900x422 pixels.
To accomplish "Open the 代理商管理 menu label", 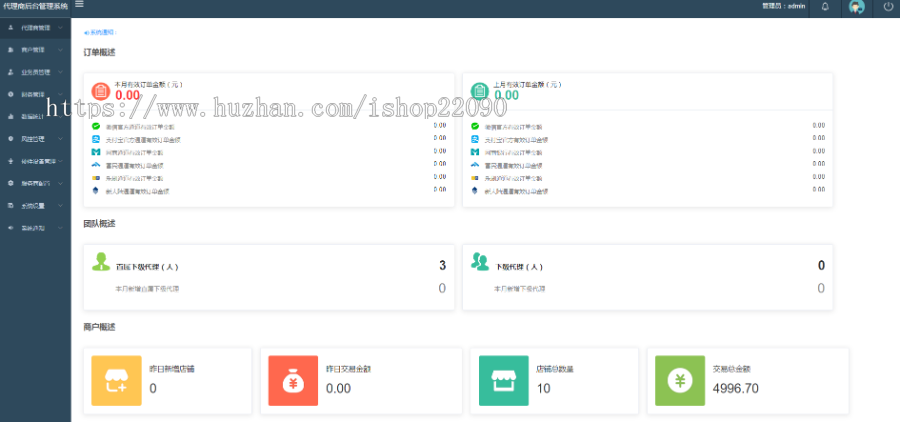I will pos(36,28).
